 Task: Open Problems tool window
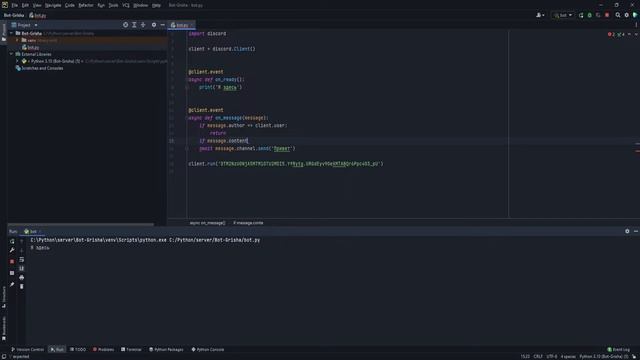[x=103, y=349]
